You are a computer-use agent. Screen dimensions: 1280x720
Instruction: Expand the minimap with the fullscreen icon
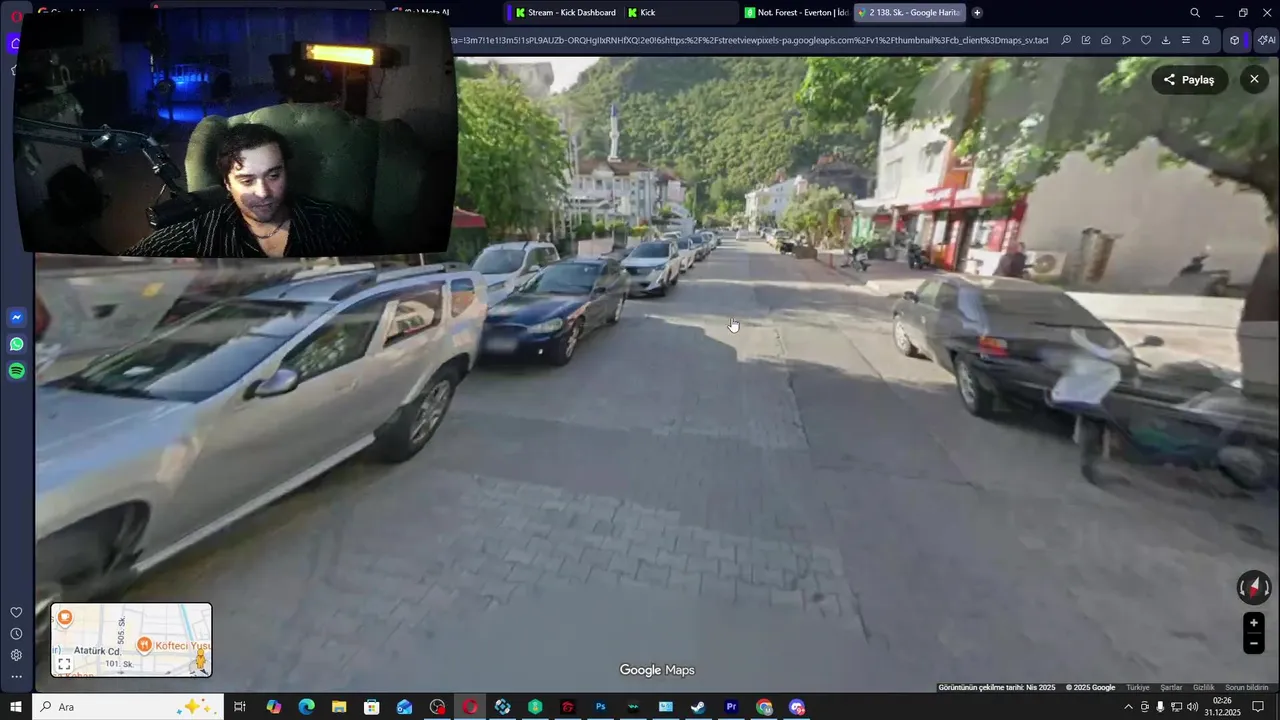click(64, 664)
